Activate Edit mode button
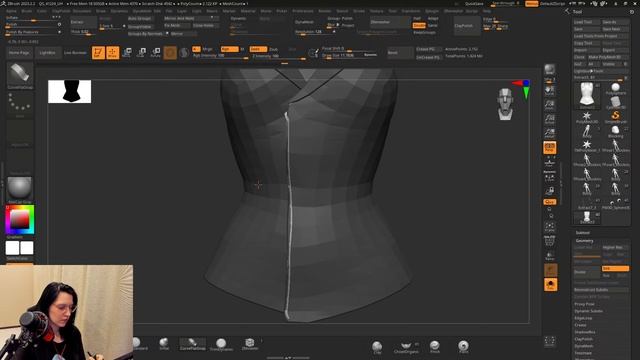 98,53
